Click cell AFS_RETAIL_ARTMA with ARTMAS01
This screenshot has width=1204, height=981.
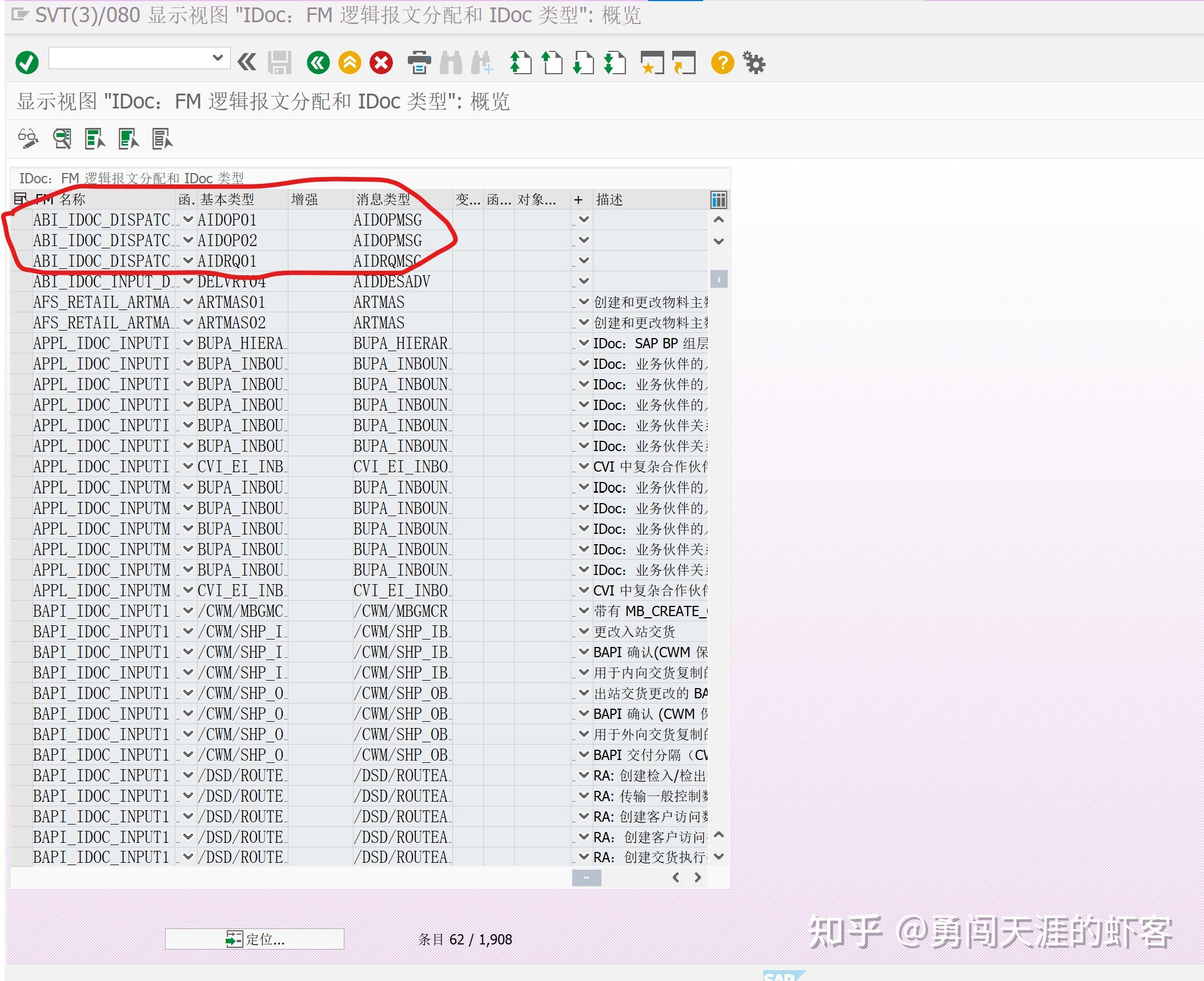pos(103,302)
